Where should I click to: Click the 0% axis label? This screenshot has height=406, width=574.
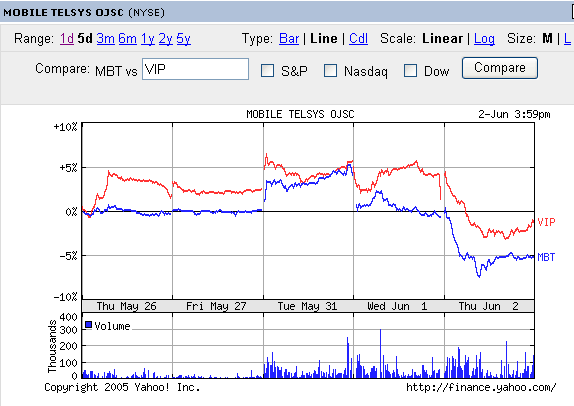(71, 212)
